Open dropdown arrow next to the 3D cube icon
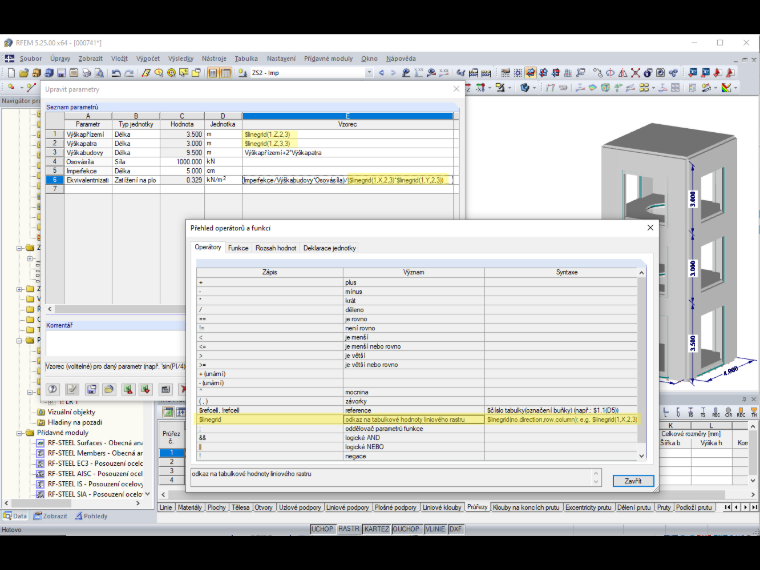The width and height of the screenshot is (760, 570). 534,88
